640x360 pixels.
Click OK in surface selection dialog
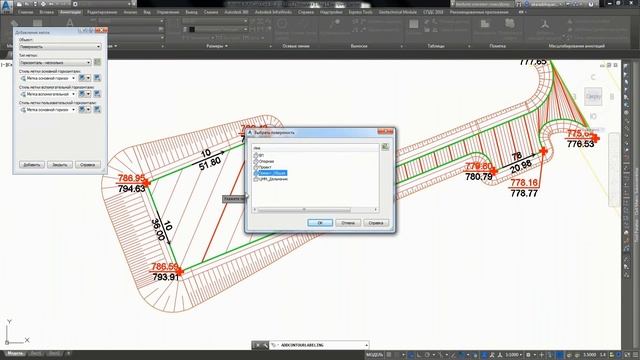320,223
